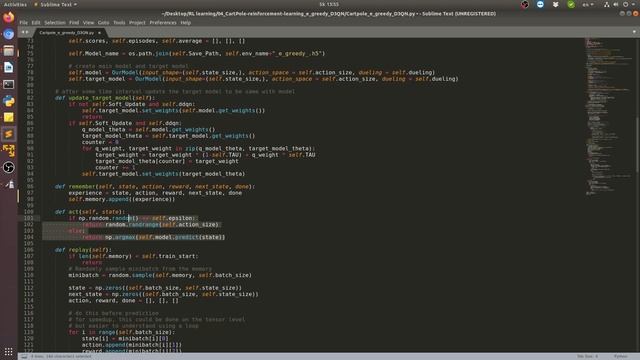Open the Find menu
The width and height of the screenshot is (640, 360).
74,23
